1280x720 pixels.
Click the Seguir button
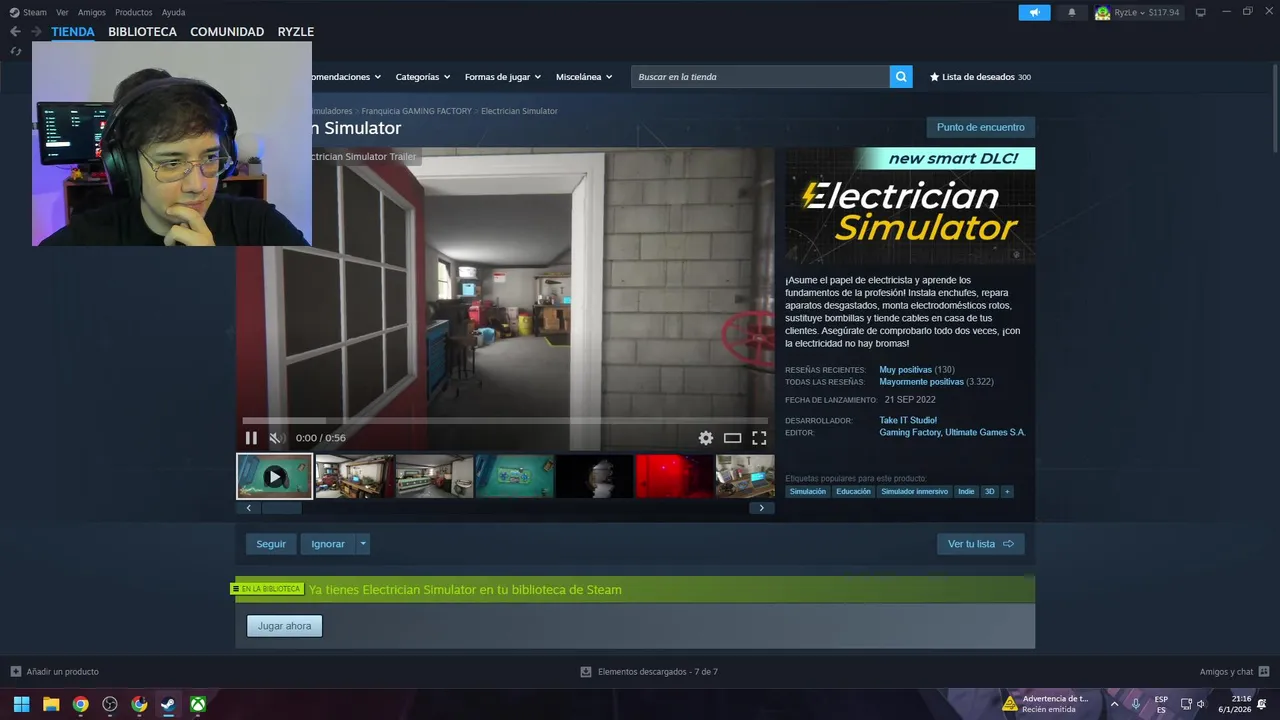(271, 544)
